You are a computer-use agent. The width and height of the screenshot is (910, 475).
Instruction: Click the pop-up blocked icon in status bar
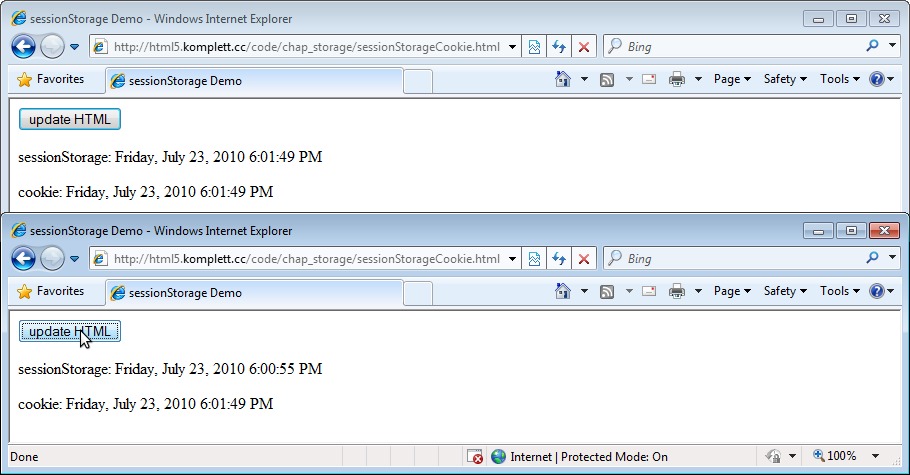click(476, 456)
